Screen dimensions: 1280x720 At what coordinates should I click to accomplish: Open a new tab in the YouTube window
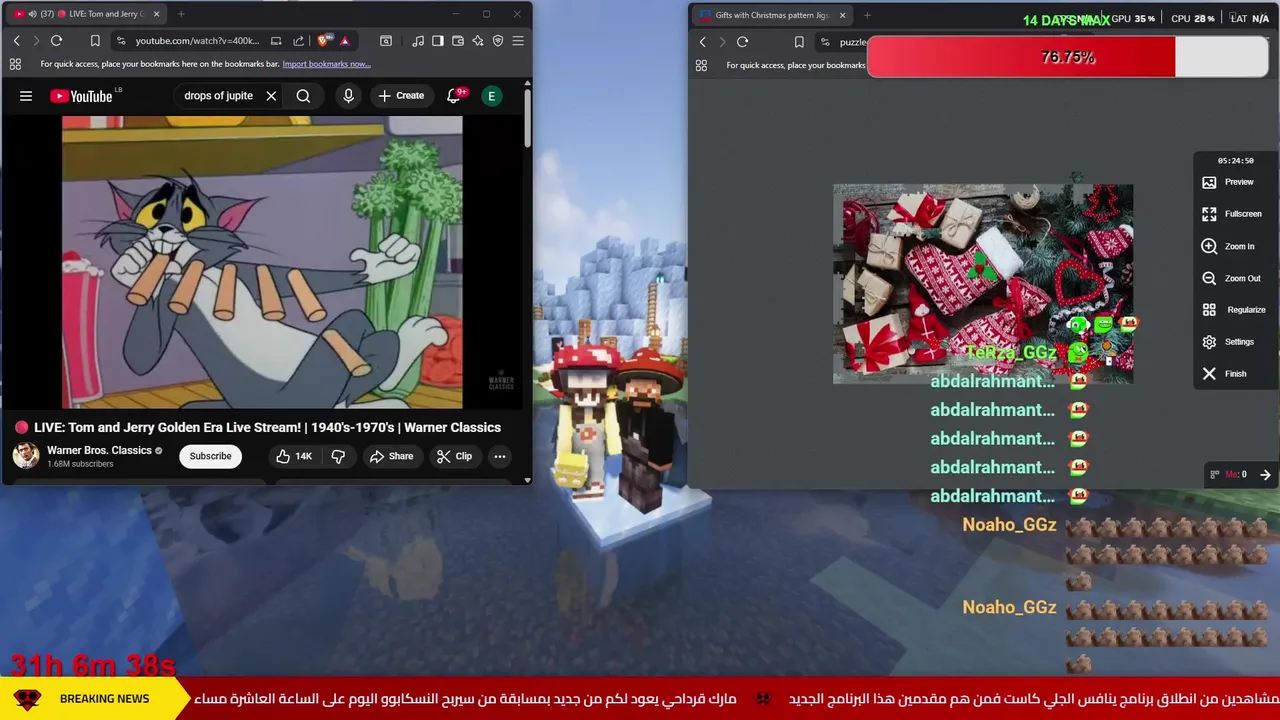[x=181, y=14]
